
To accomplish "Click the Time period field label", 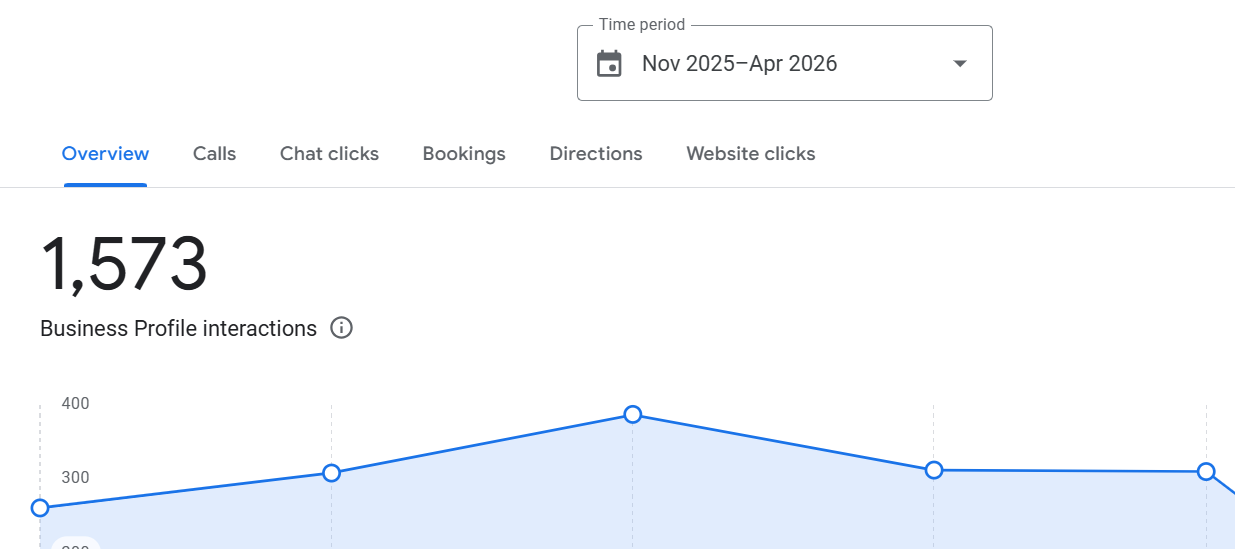I will [x=642, y=25].
